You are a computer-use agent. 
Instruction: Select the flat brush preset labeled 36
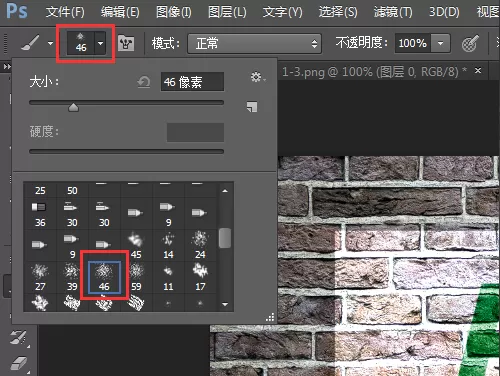coord(40,214)
